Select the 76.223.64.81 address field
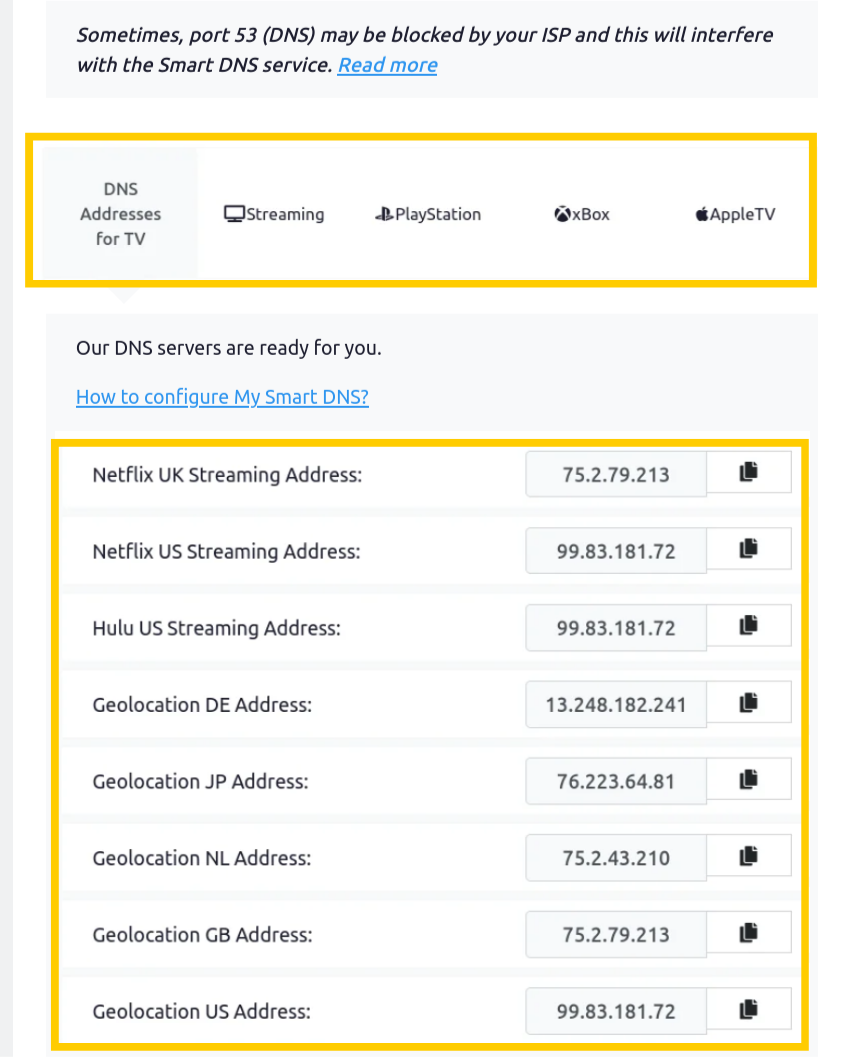 coord(616,782)
